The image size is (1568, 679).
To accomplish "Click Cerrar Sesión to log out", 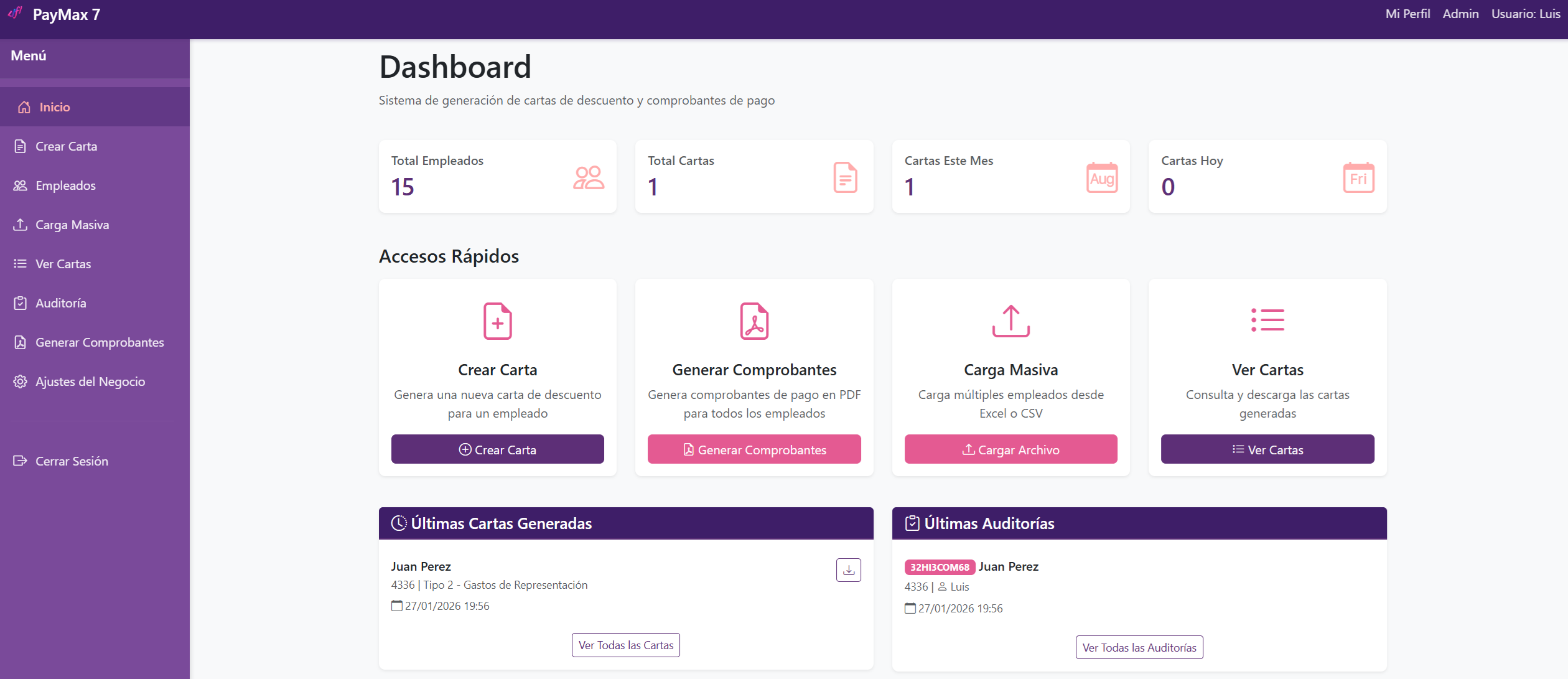I will [72, 461].
